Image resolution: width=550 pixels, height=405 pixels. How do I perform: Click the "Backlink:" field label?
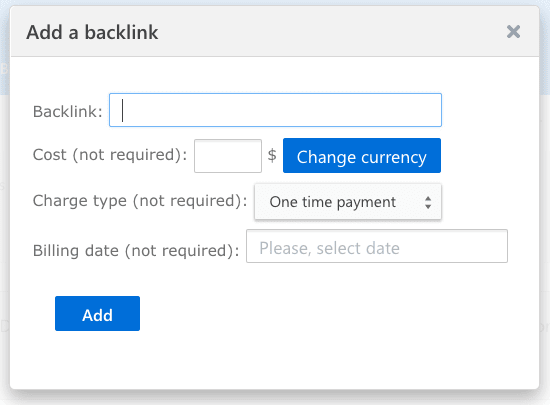[68, 112]
